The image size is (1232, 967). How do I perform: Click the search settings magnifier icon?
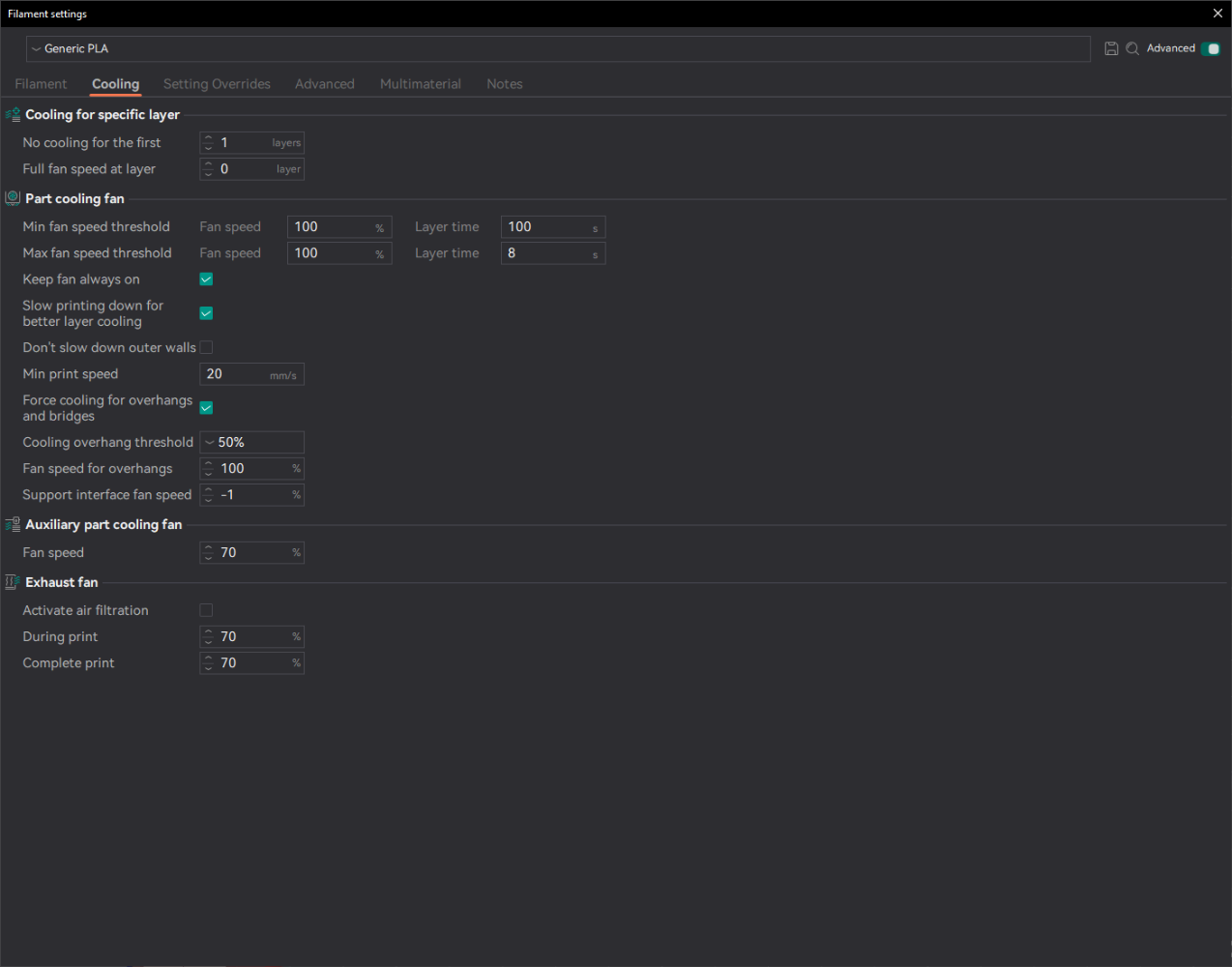click(x=1132, y=48)
